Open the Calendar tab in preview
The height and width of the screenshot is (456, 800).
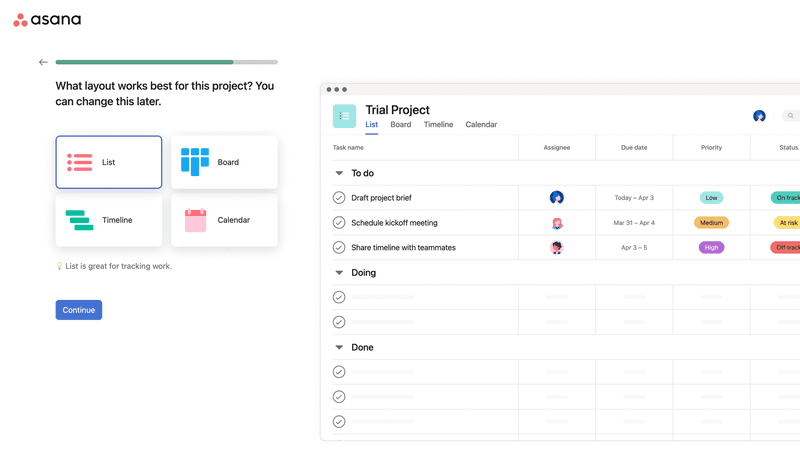point(481,125)
